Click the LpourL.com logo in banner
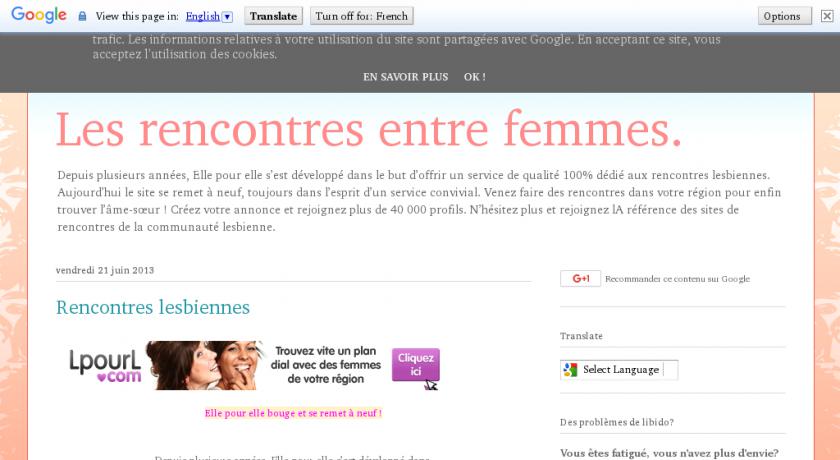This screenshot has height=460, width=840. 105,366
